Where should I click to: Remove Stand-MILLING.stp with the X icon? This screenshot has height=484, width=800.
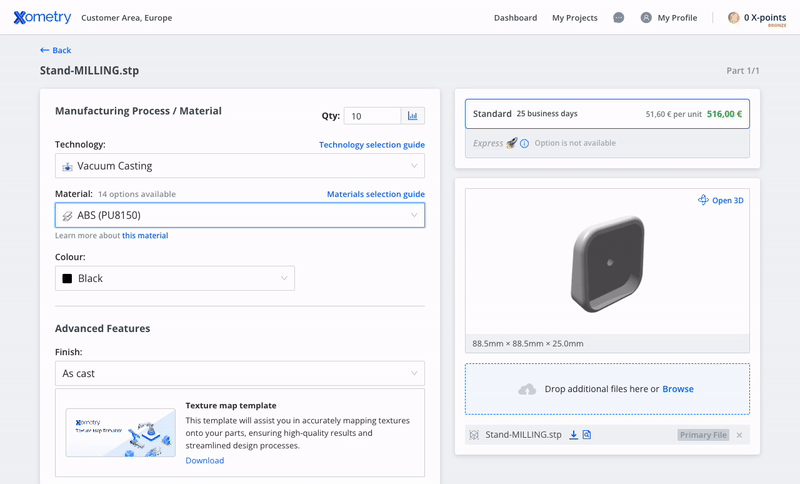[740, 435]
